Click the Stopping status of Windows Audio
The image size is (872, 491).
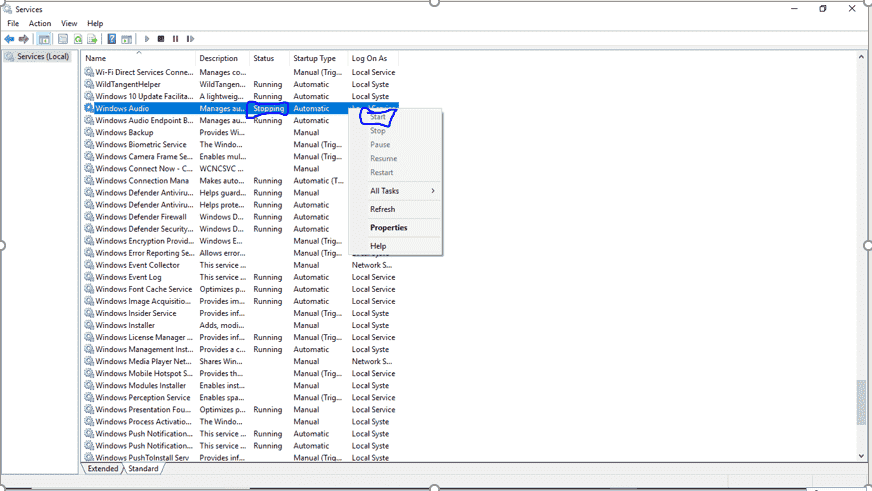tap(269, 108)
